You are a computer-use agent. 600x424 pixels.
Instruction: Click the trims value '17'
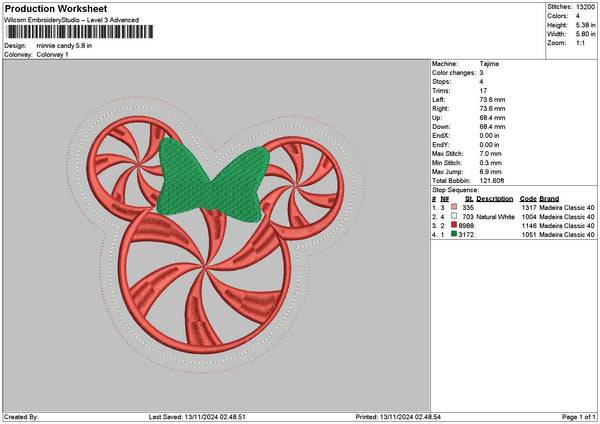pyautogui.click(x=483, y=91)
